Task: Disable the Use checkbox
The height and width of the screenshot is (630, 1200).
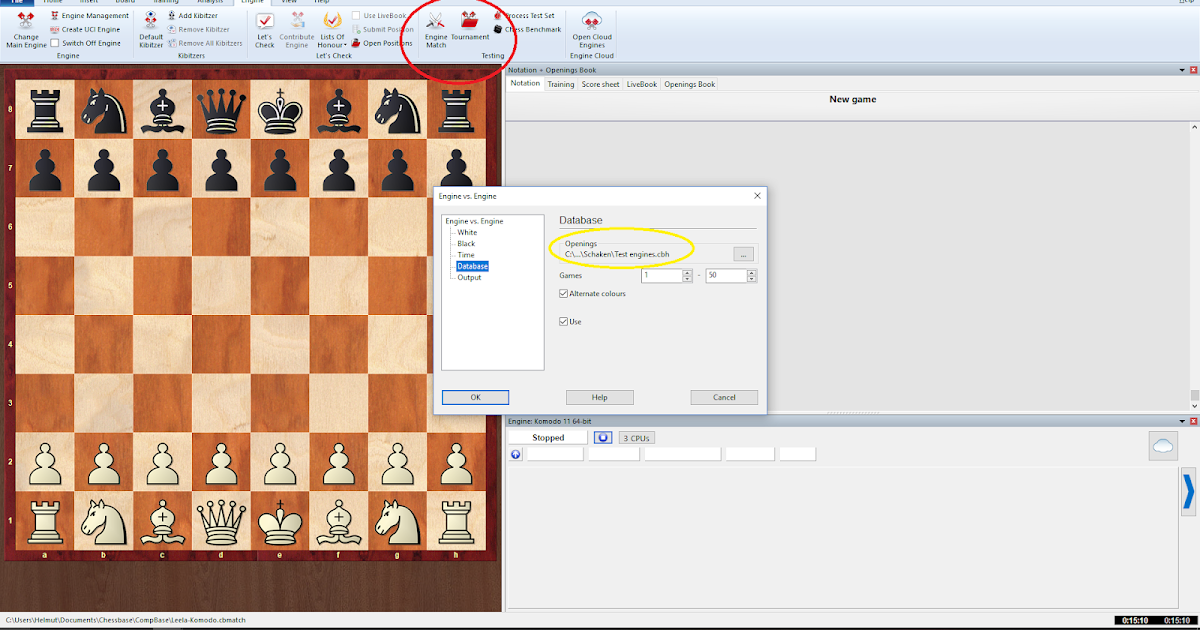Action: [563, 321]
